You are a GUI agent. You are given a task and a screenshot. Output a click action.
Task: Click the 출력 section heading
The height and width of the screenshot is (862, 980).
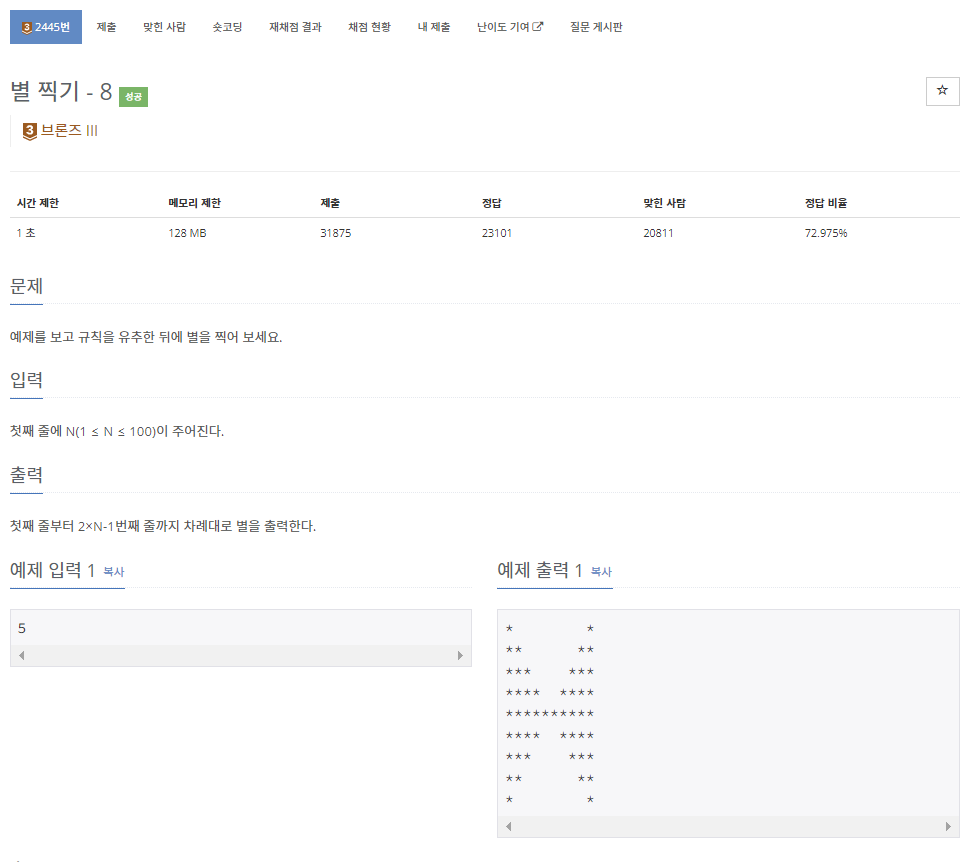[26, 475]
